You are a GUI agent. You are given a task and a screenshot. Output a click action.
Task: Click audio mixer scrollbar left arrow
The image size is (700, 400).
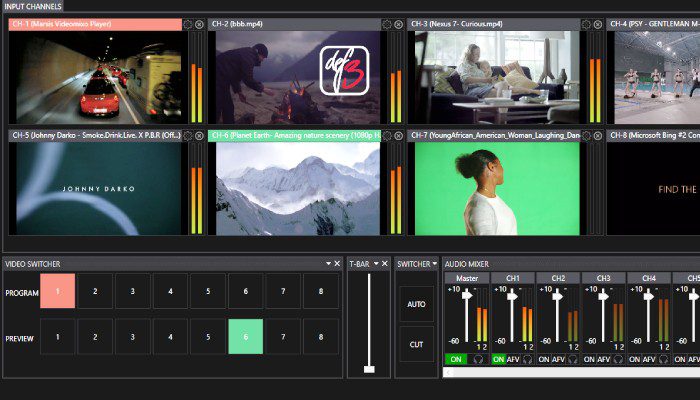click(449, 372)
